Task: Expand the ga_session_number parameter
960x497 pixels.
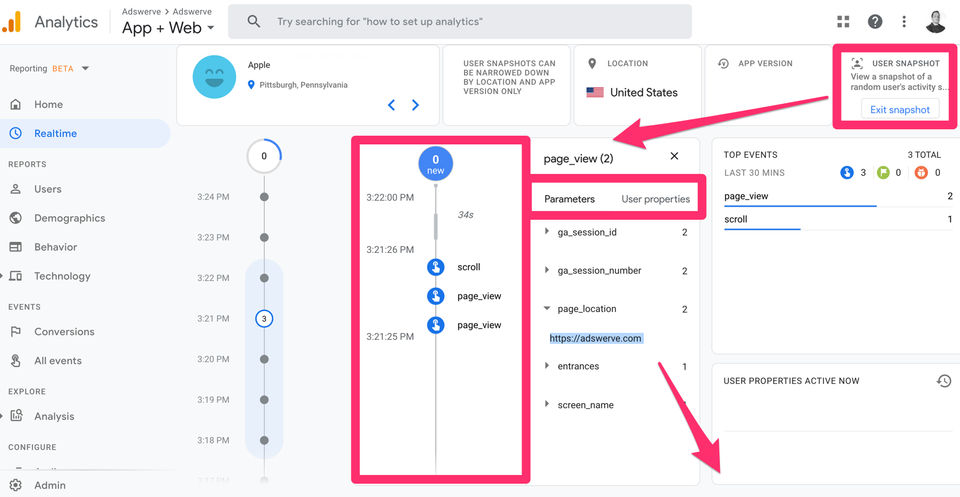Action: coord(547,270)
